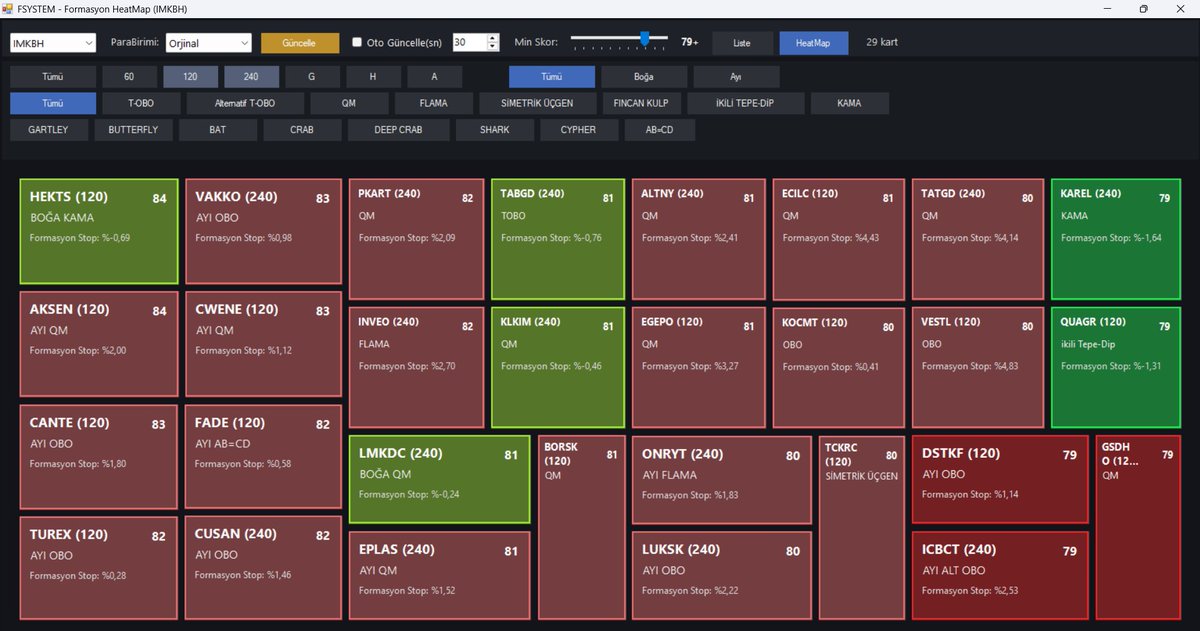Viewport: 1200px width, 631px height.
Task: Select the A timeframe filter
Action: (435, 77)
